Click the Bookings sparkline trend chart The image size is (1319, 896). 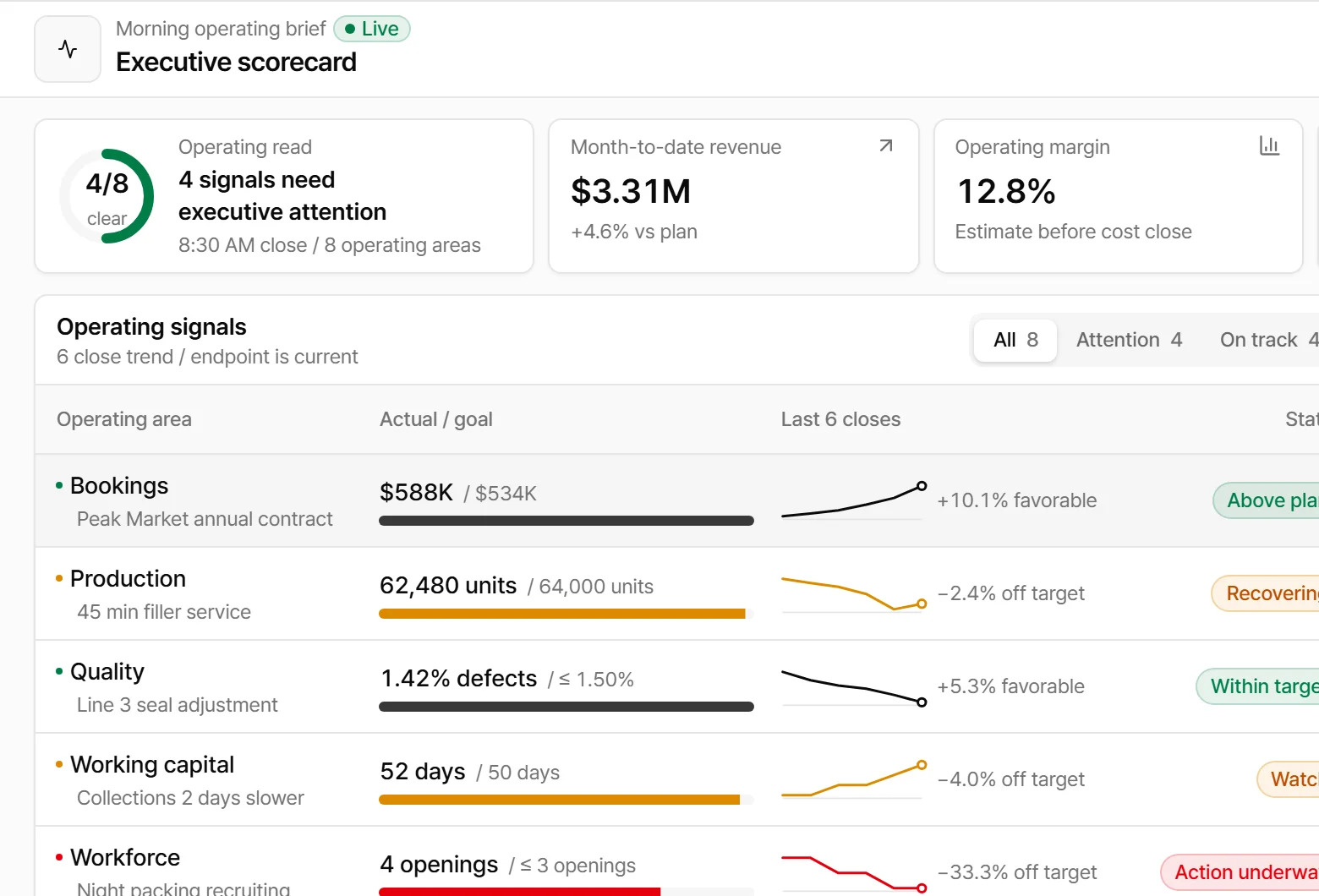click(x=854, y=500)
